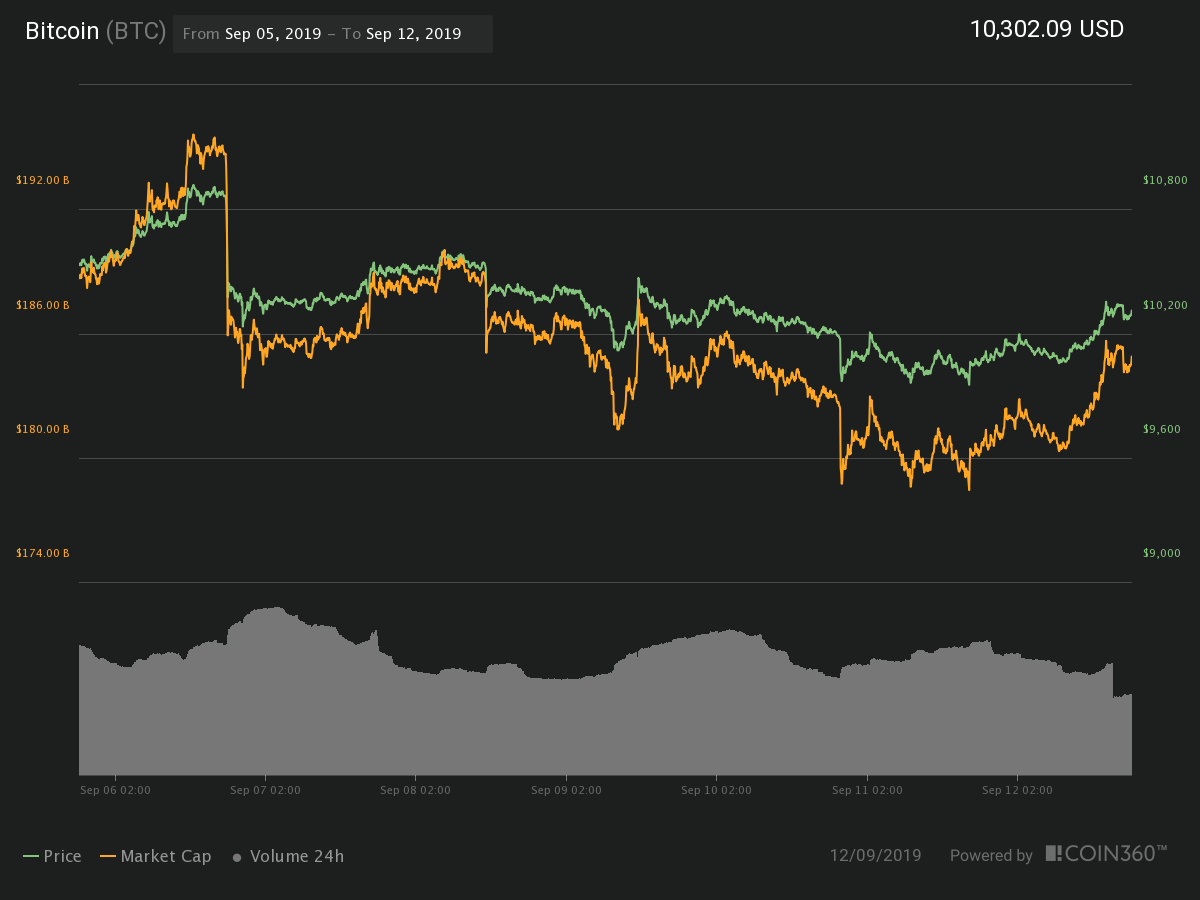Click the Sep 06 02:00 time label
Viewport: 1200px width, 900px height.
tap(115, 790)
